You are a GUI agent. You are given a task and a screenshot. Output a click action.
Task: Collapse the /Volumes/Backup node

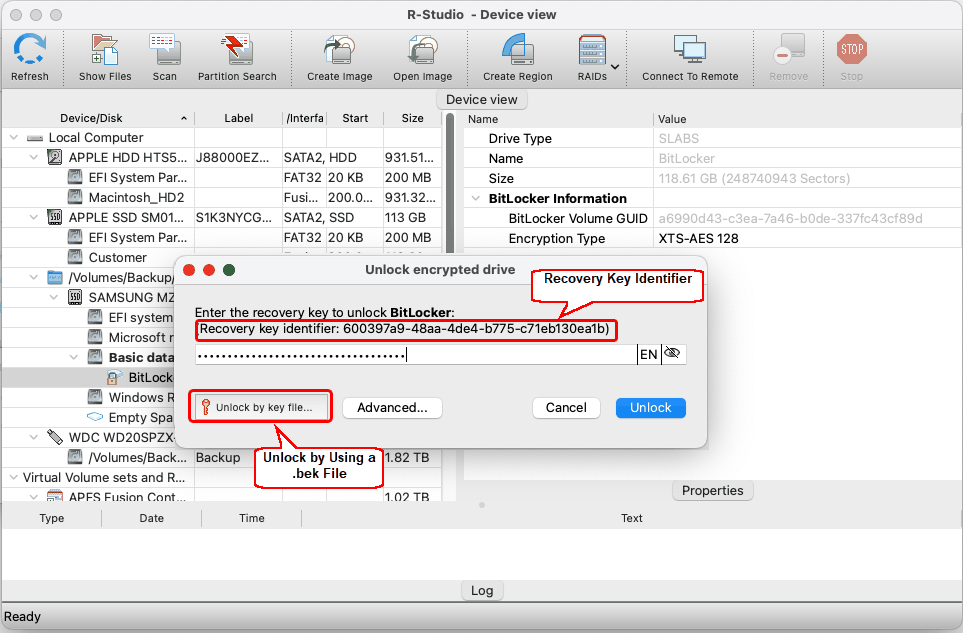click(34, 278)
